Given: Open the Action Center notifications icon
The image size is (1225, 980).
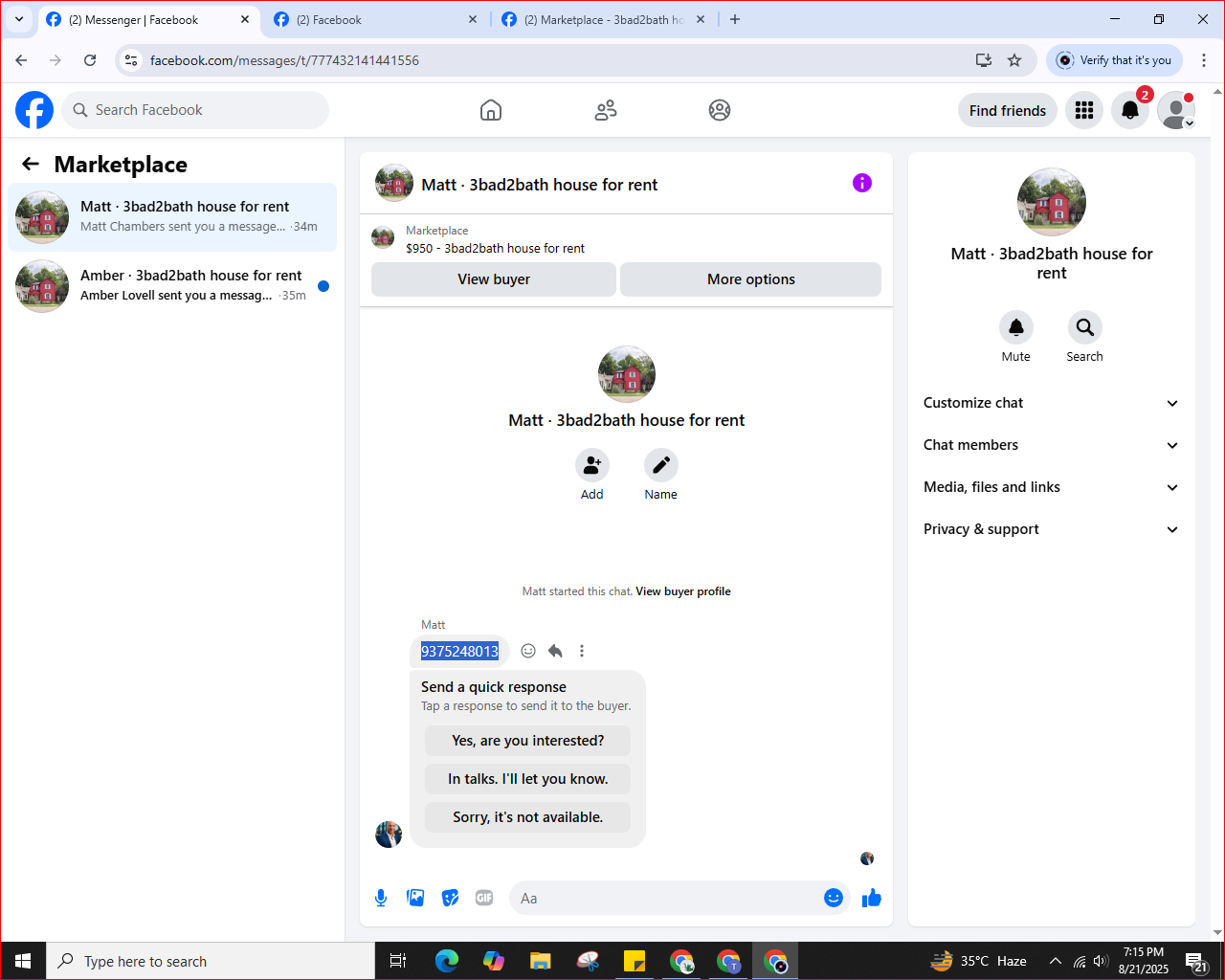Looking at the screenshot, I should pos(1197,961).
